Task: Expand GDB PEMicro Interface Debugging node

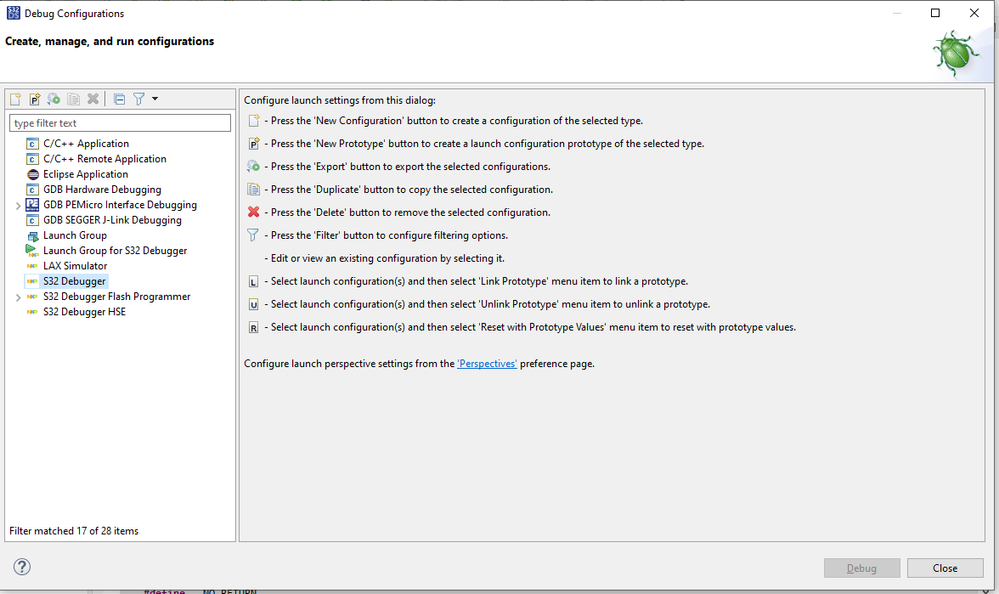Action: (x=18, y=205)
